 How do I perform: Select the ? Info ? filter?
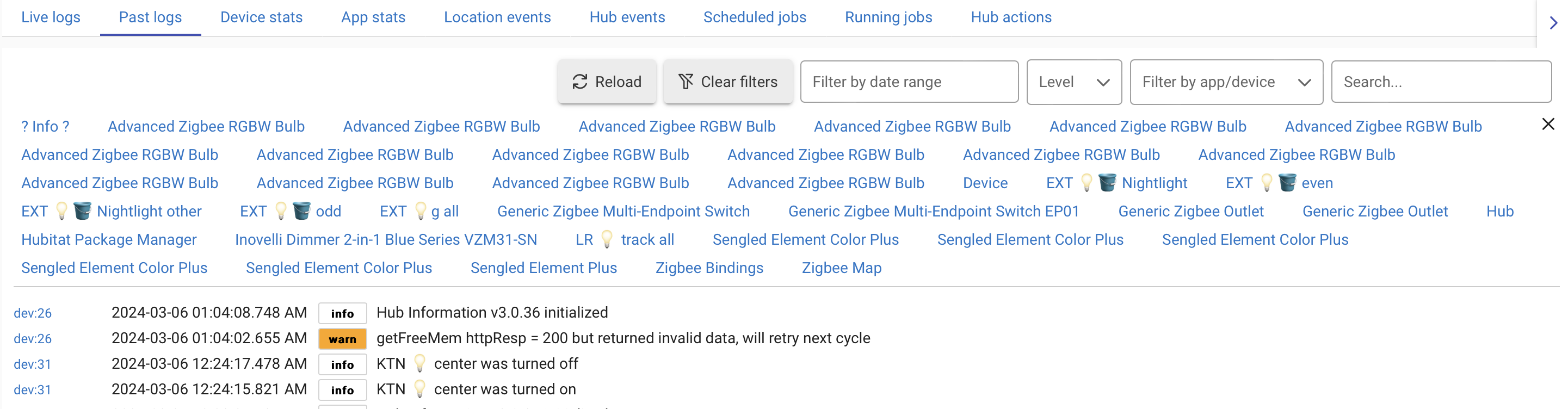45,127
